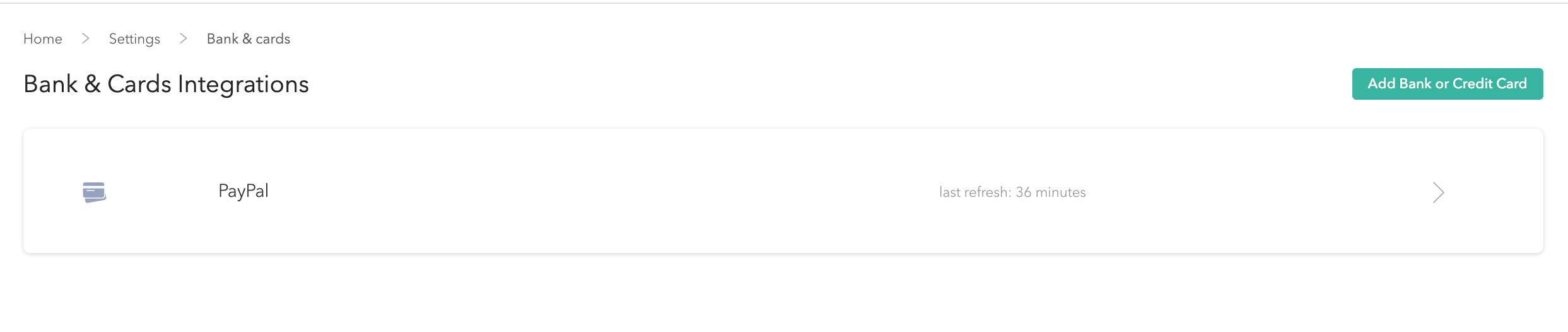1568x332 pixels.
Task: Navigate back to Settings breadcrumb
Action: [134, 39]
